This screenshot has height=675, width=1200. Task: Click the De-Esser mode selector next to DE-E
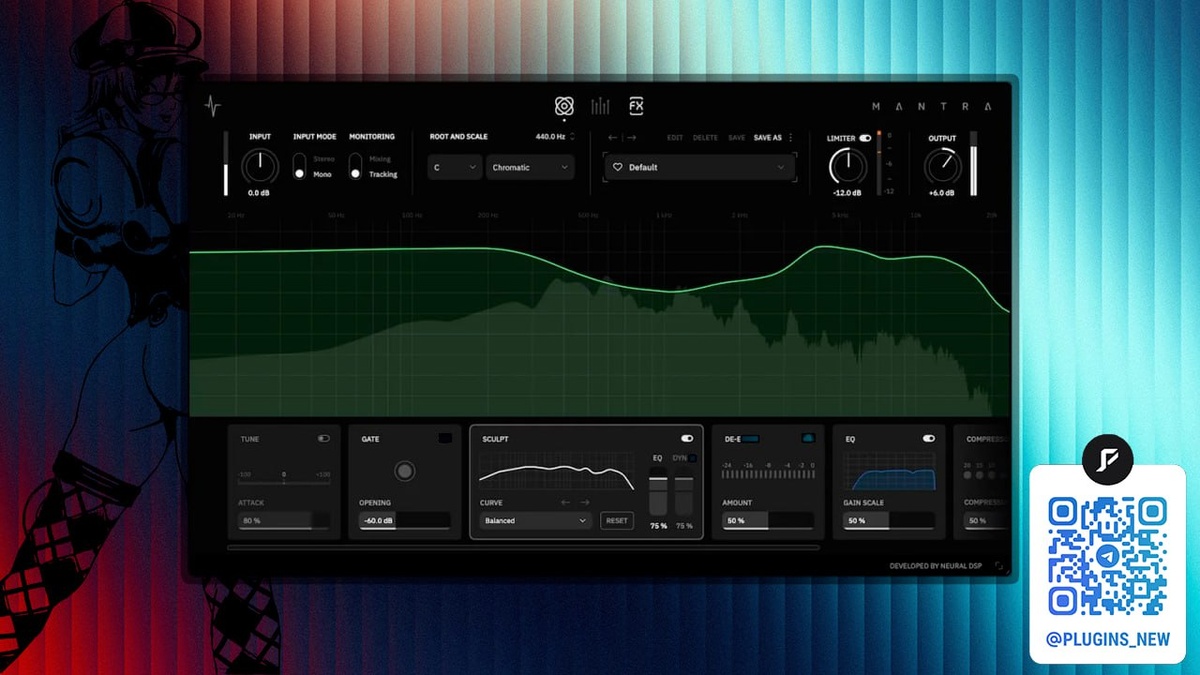[x=751, y=438]
